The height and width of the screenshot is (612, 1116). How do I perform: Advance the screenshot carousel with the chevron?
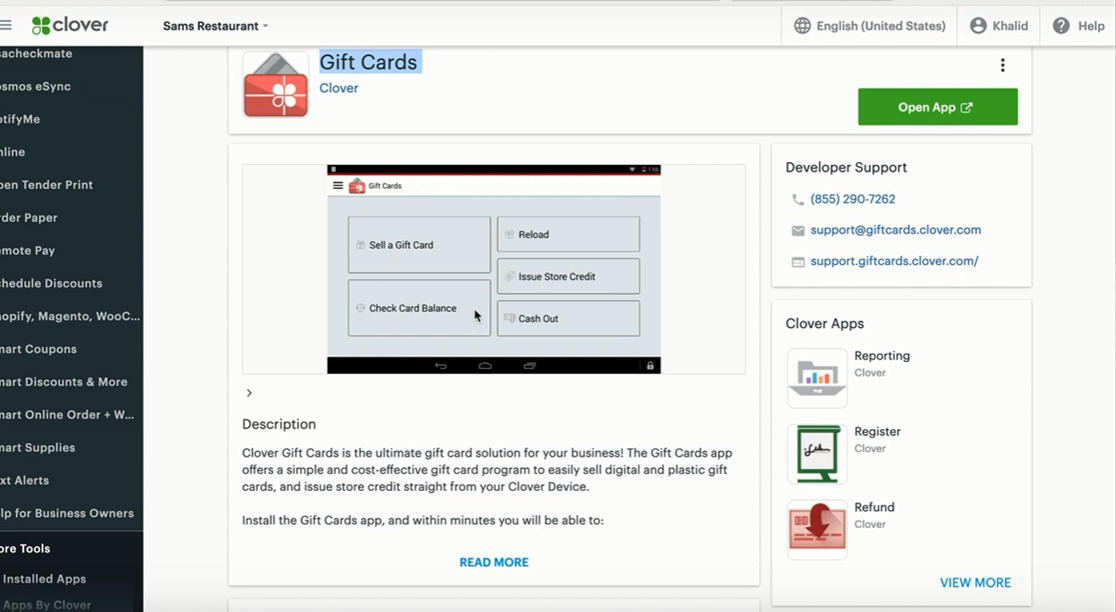coord(249,393)
